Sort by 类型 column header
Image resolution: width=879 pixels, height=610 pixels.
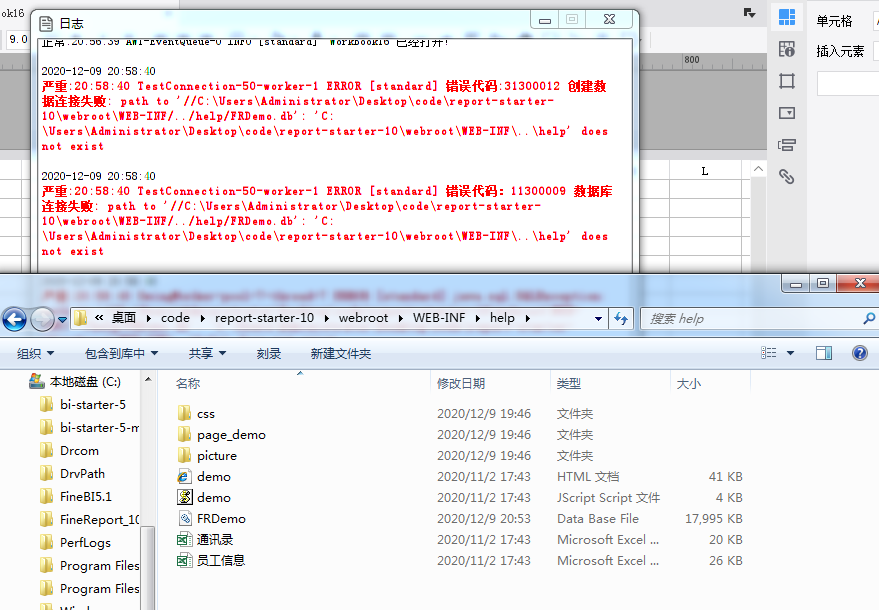tap(568, 383)
